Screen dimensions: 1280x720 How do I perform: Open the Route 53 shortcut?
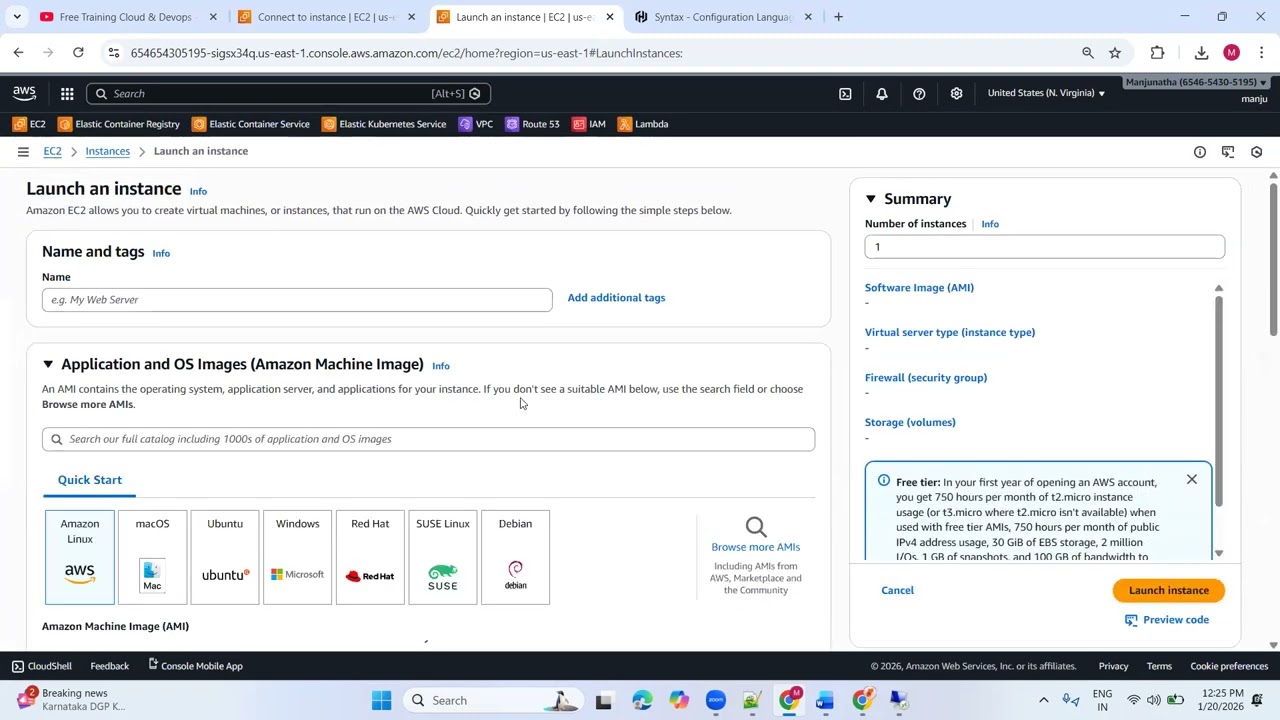533,124
